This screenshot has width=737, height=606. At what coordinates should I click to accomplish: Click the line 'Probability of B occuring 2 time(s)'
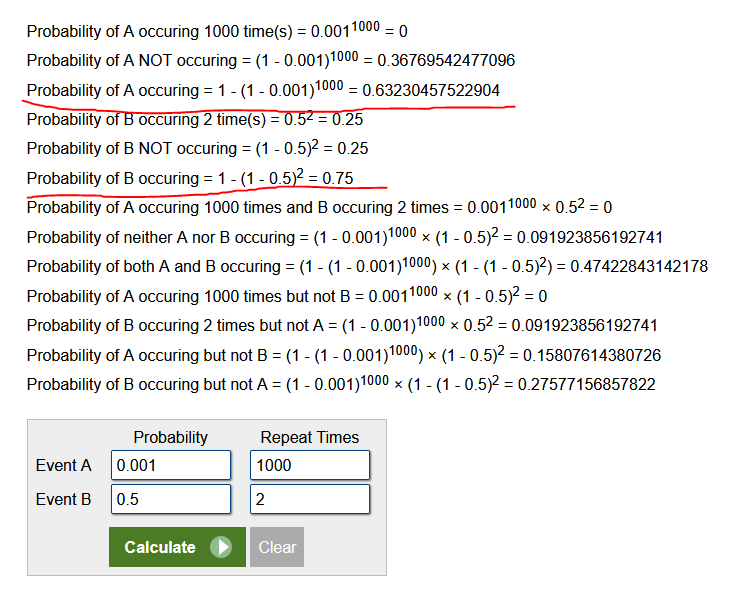pyautogui.click(x=195, y=119)
